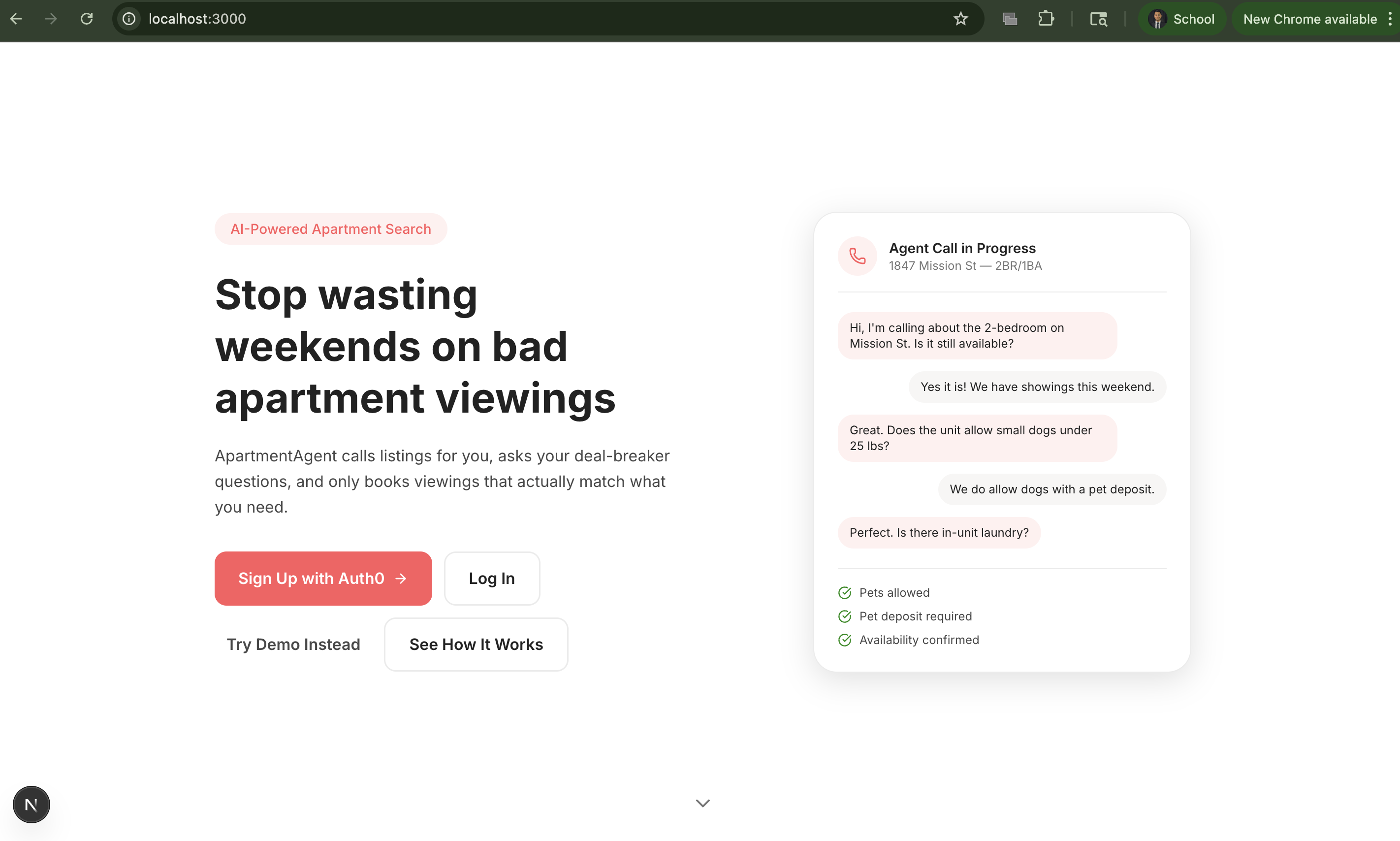This screenshot has height=841, width=1400.
Task: Click the browser forward arrow
Action: coord(51,19)
